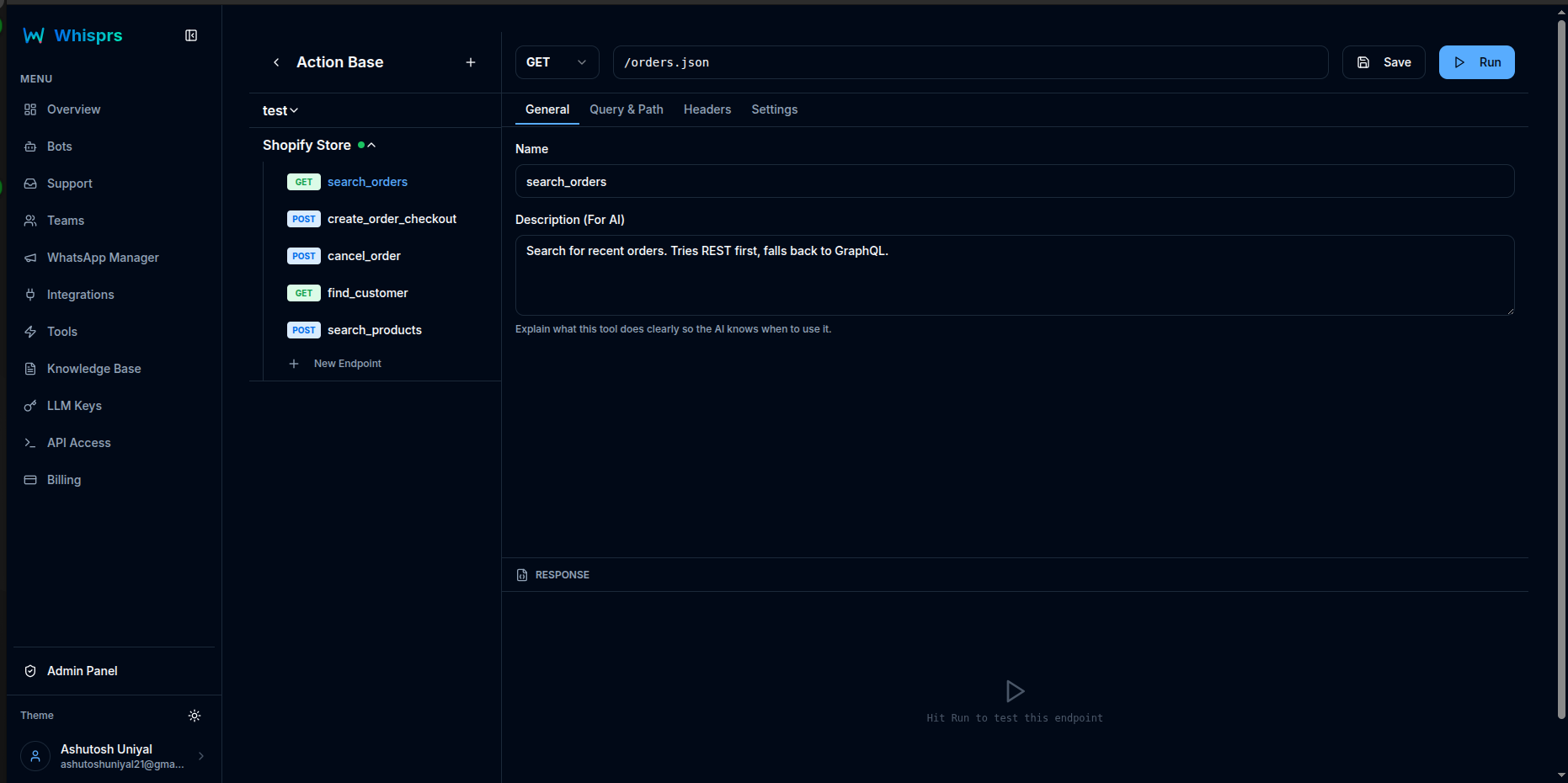
Task: Click the Shopify Store green status dot
Action: [x=361, y=145]
